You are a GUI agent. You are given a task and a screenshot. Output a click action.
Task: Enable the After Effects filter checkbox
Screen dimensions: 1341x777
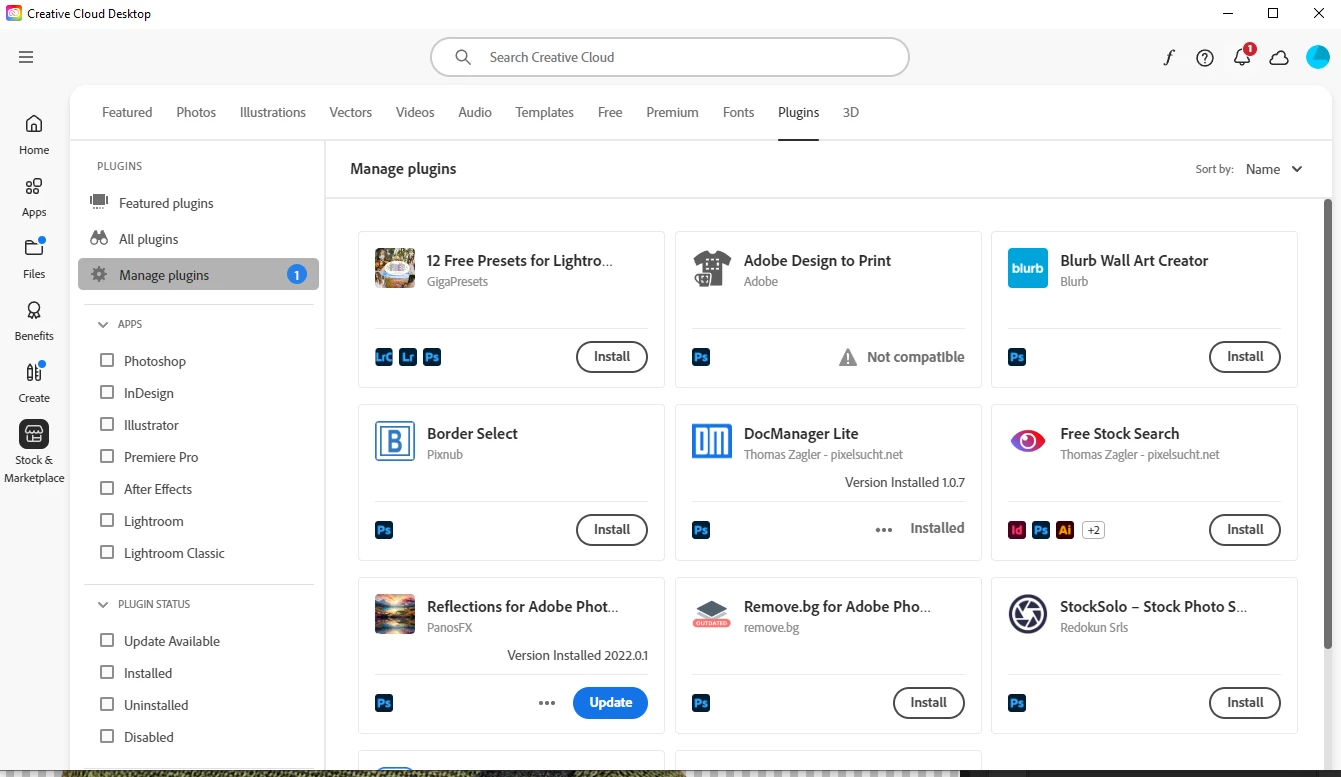107,488
